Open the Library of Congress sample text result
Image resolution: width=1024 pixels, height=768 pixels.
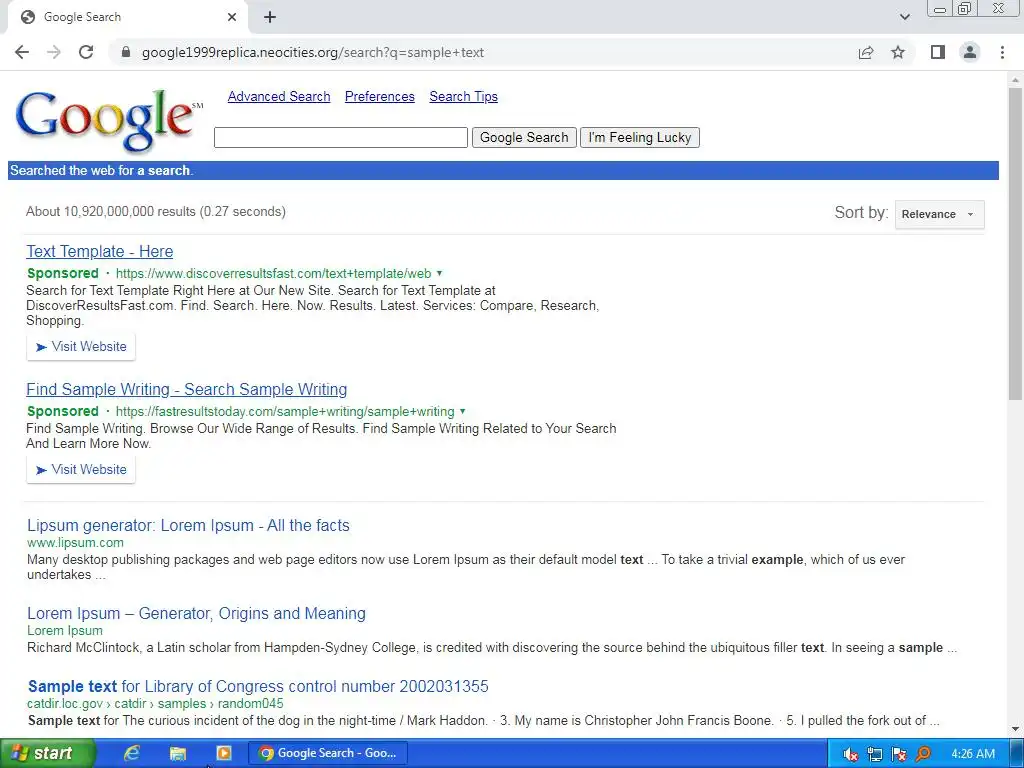(x=258, y=686)
